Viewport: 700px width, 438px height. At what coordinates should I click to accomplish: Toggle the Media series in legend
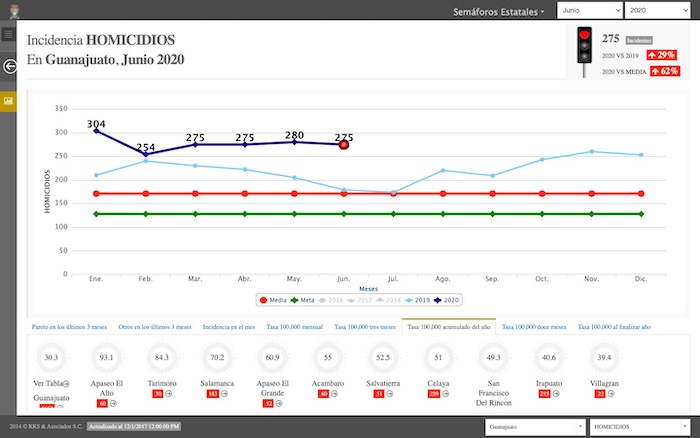click(271, 298)
